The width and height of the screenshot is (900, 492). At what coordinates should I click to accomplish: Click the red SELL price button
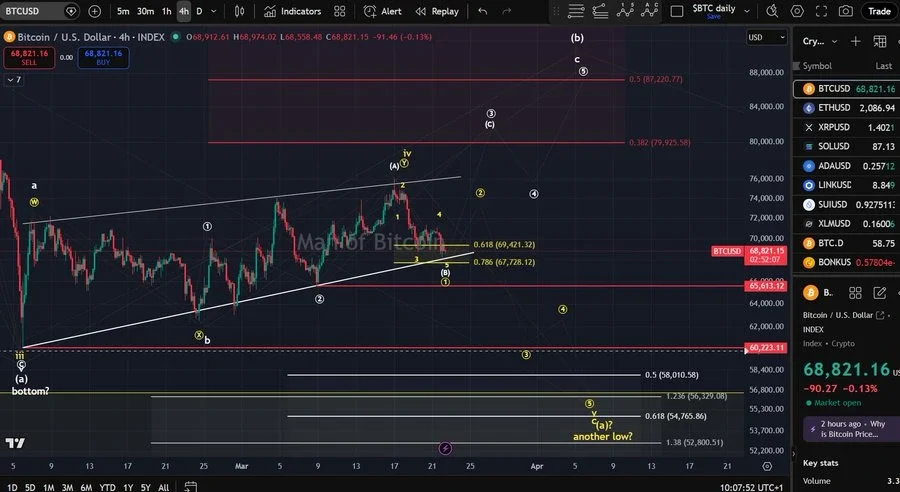[x=29, y=57]
